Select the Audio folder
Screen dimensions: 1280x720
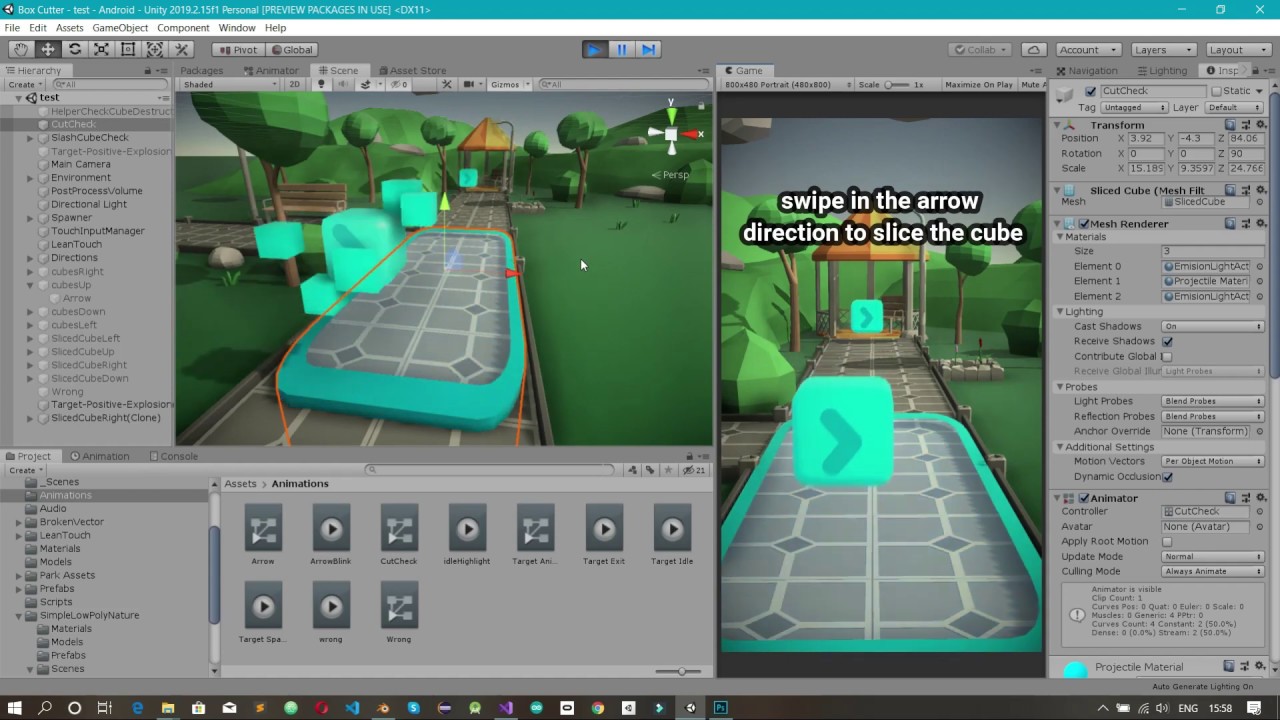click(53, 508)
